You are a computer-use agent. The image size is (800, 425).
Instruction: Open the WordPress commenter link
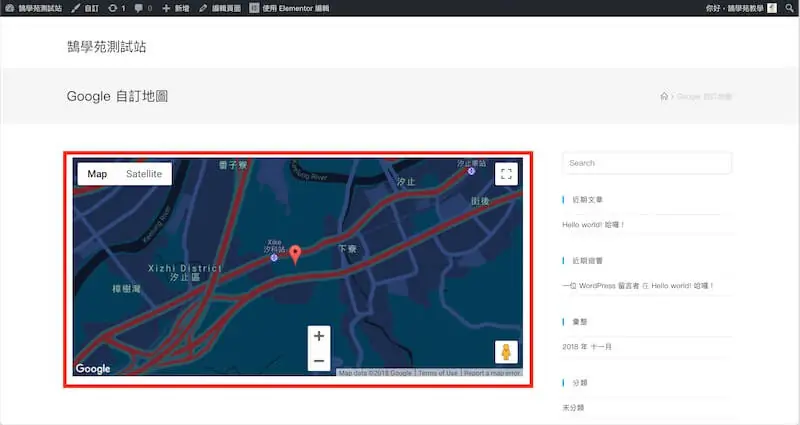coord(601,286)
